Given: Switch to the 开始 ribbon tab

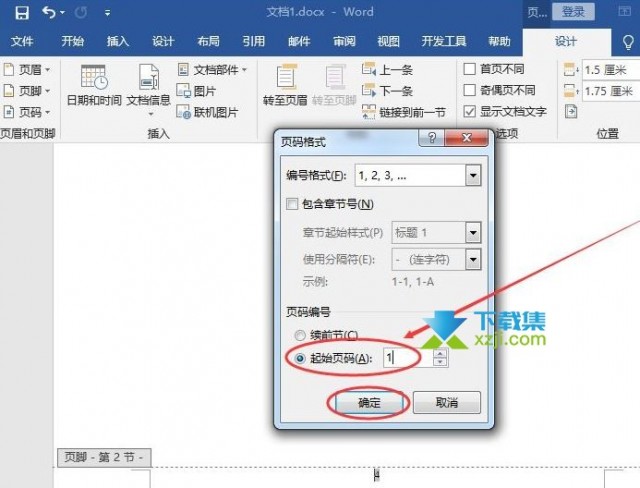Looking at the screenshot, I should (x=73, y=41).
